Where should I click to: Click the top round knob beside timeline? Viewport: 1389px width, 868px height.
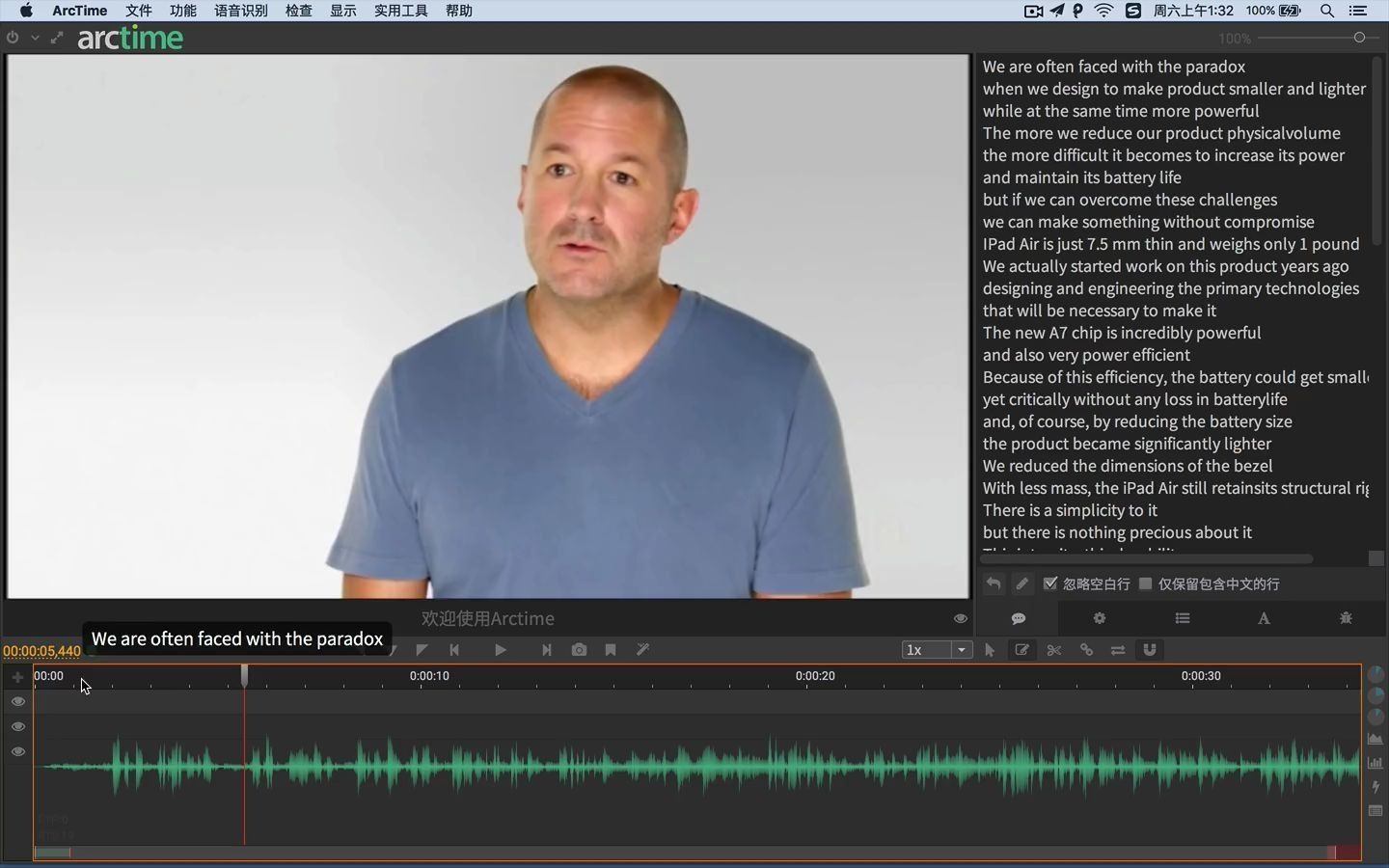tap(1375, 674)
